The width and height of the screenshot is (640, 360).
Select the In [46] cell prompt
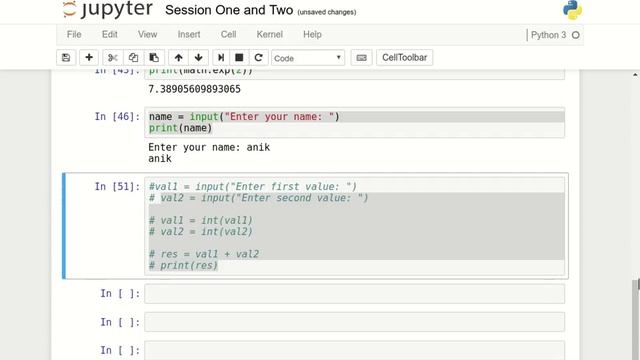point(117,117)
